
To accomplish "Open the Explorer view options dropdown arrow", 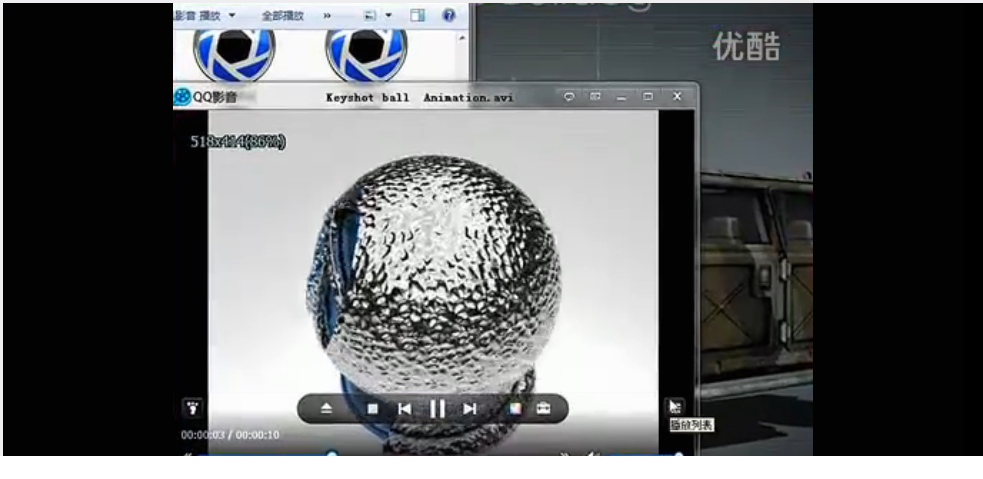I will pos(388,16).
